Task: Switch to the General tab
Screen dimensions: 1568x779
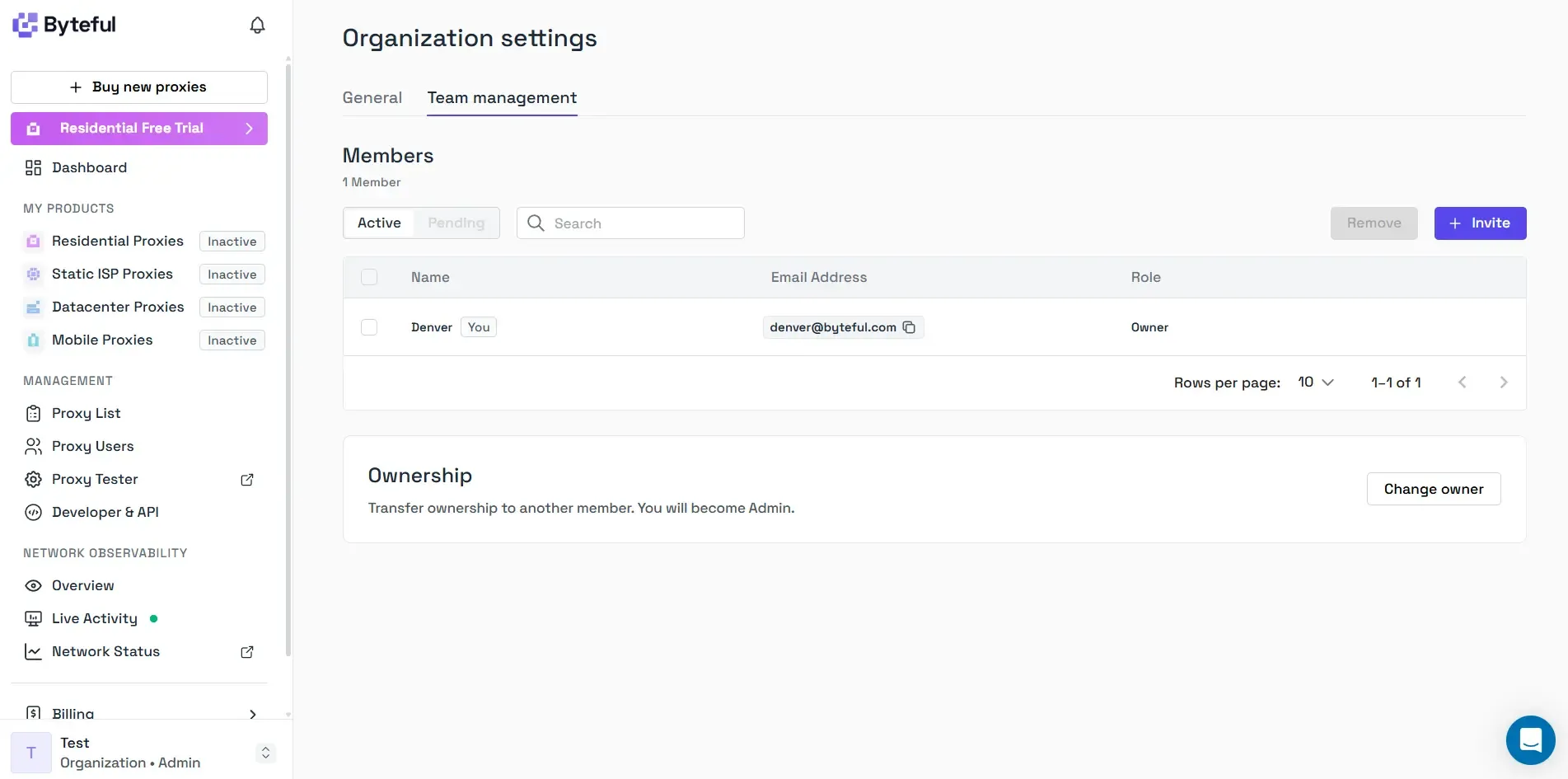Action: pos(372,97)
